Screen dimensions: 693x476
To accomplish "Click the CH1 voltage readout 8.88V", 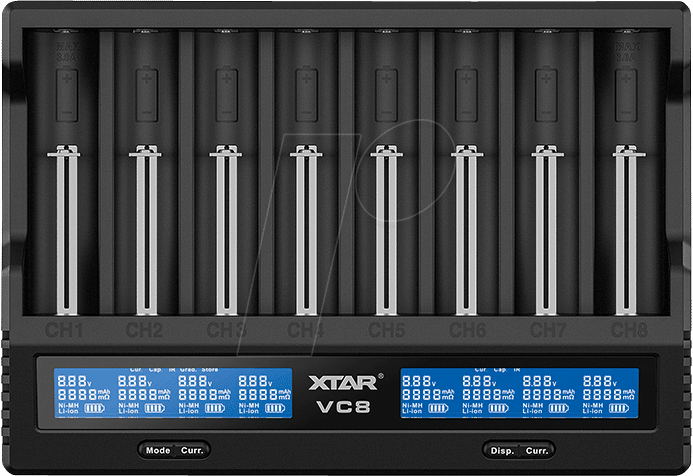I will 74,381.
